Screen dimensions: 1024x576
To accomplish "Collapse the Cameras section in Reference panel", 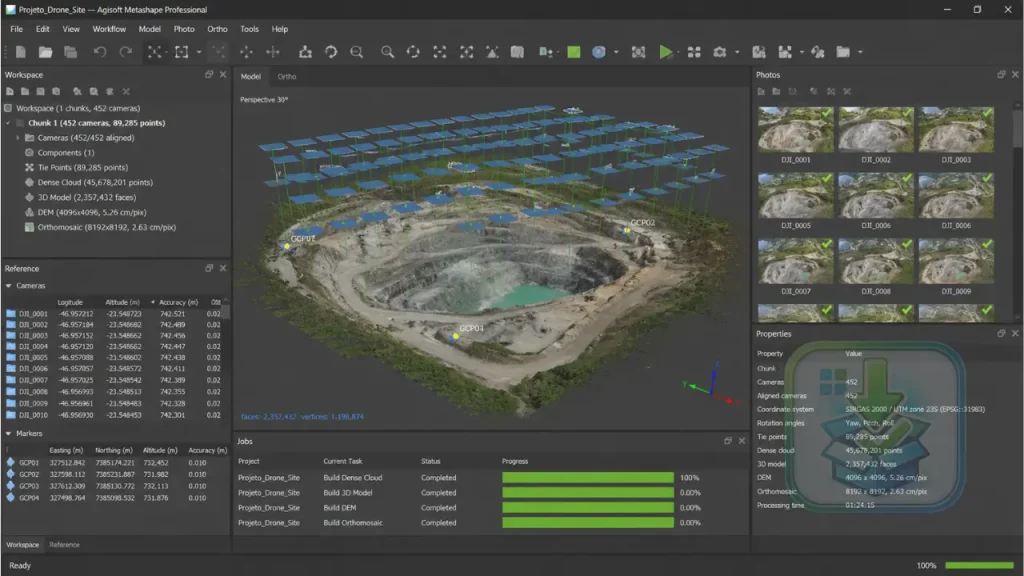I will [x=8, y=286].
